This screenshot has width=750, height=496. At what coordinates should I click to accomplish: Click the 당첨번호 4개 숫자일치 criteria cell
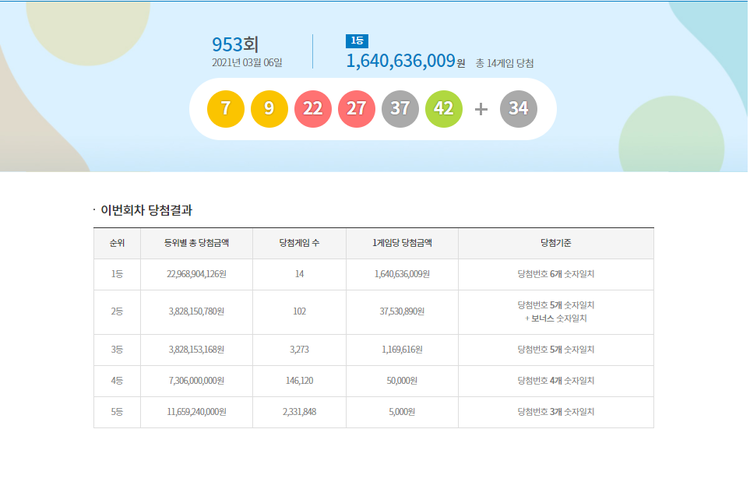[x=556, y=381]
